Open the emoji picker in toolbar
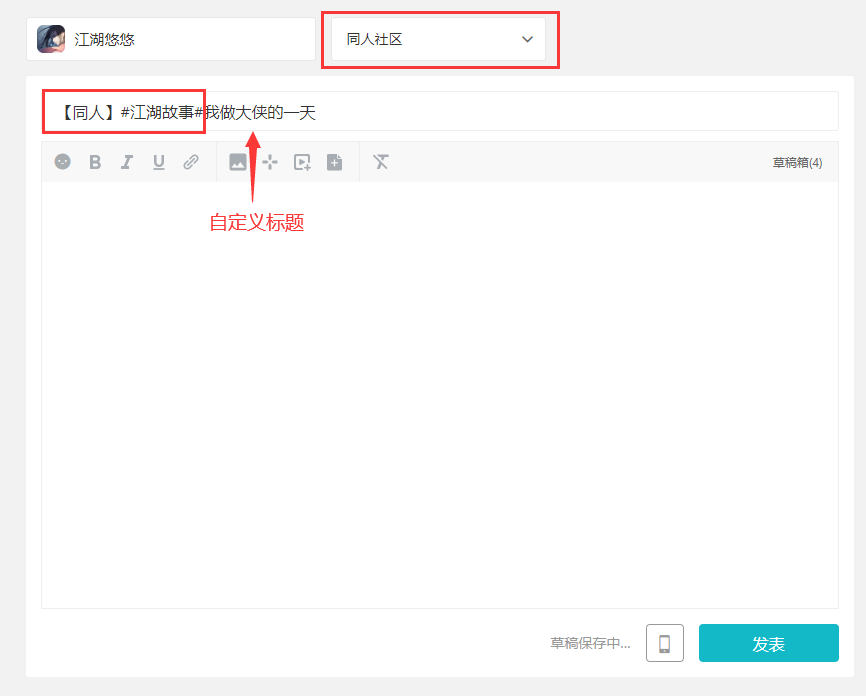The image size is (866, 696). 63,161
